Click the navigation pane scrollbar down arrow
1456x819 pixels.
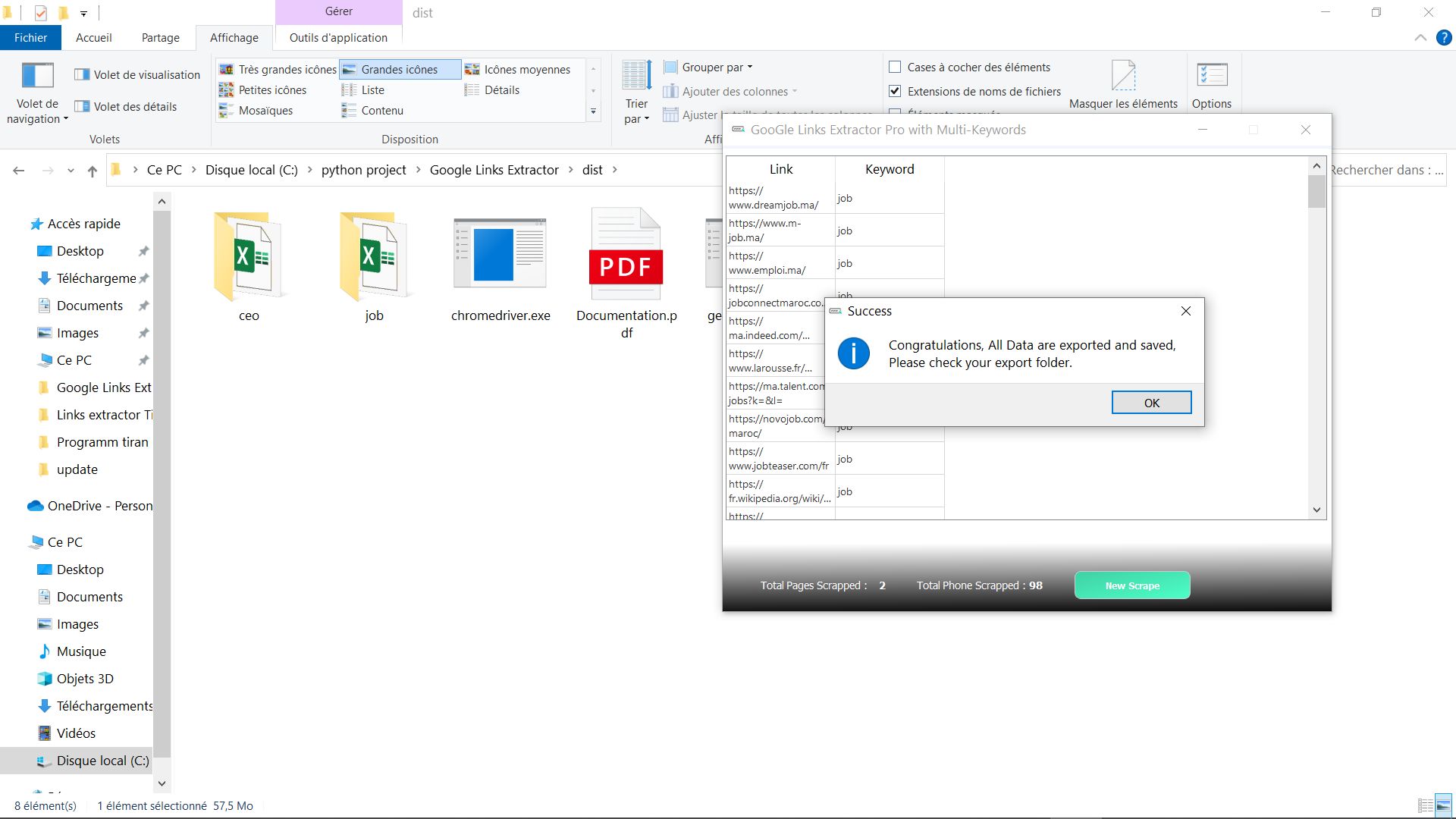[x=162, y=783]
